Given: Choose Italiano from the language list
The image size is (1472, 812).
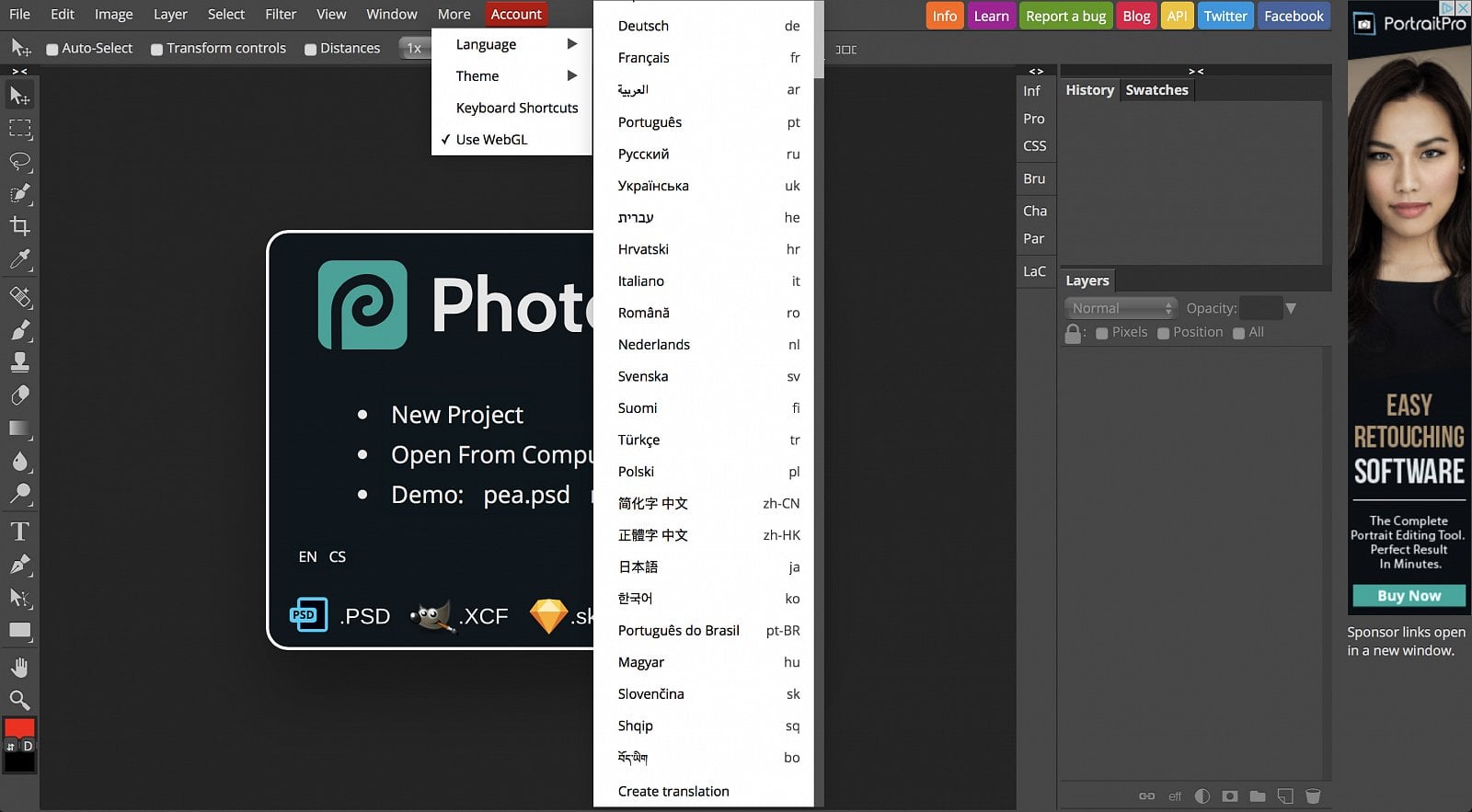Looking at the screenshot, I should 641,281.
